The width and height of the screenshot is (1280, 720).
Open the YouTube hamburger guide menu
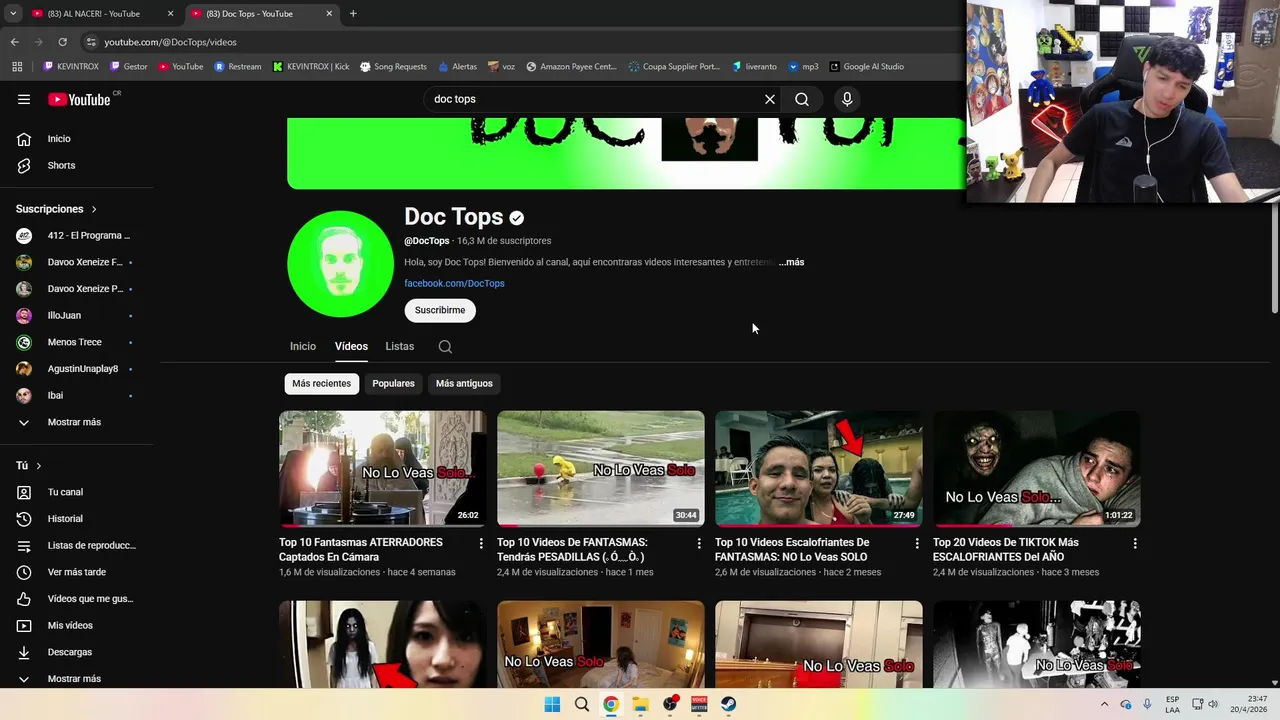point(24,99)
